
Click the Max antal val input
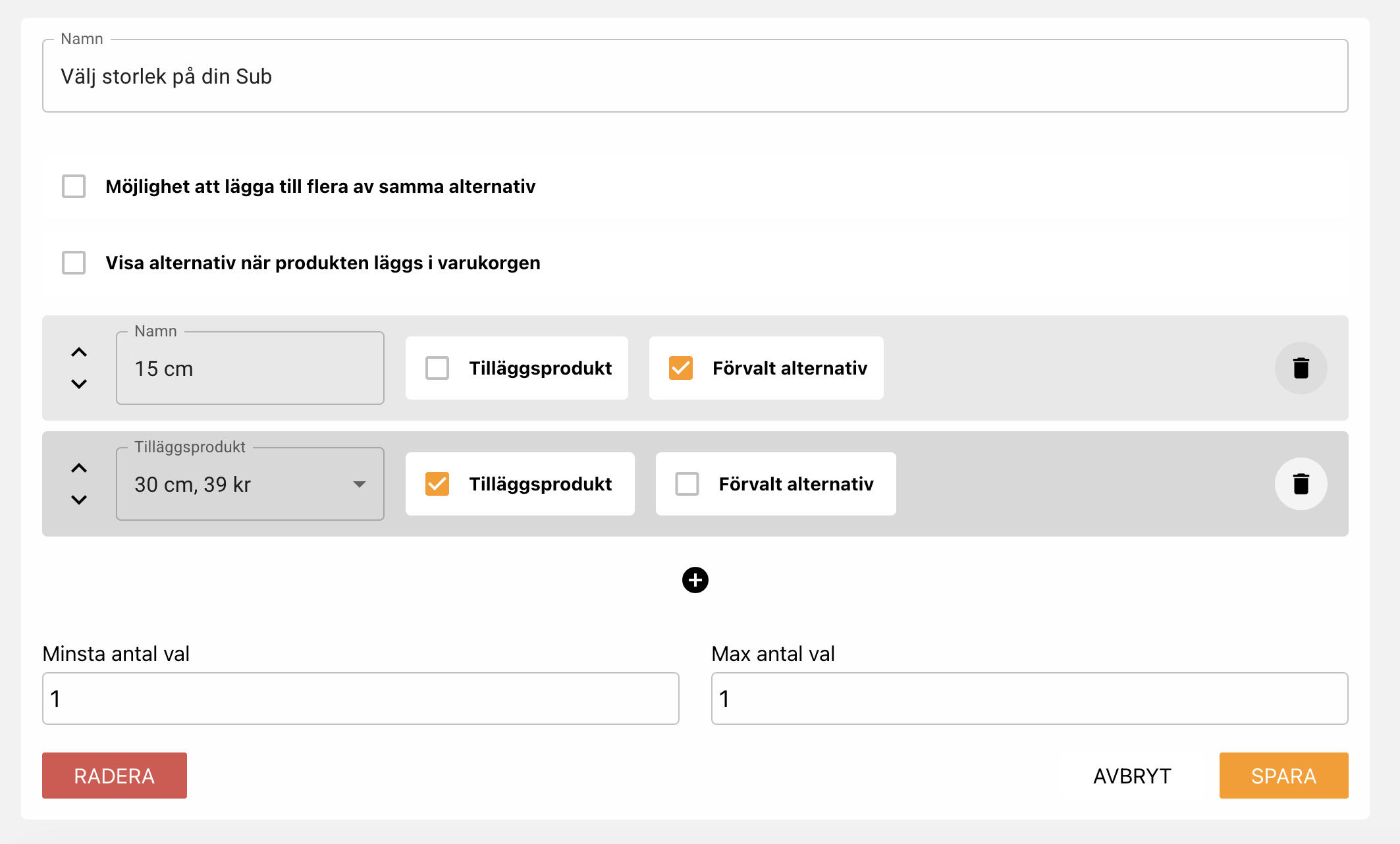[1030, 699]
